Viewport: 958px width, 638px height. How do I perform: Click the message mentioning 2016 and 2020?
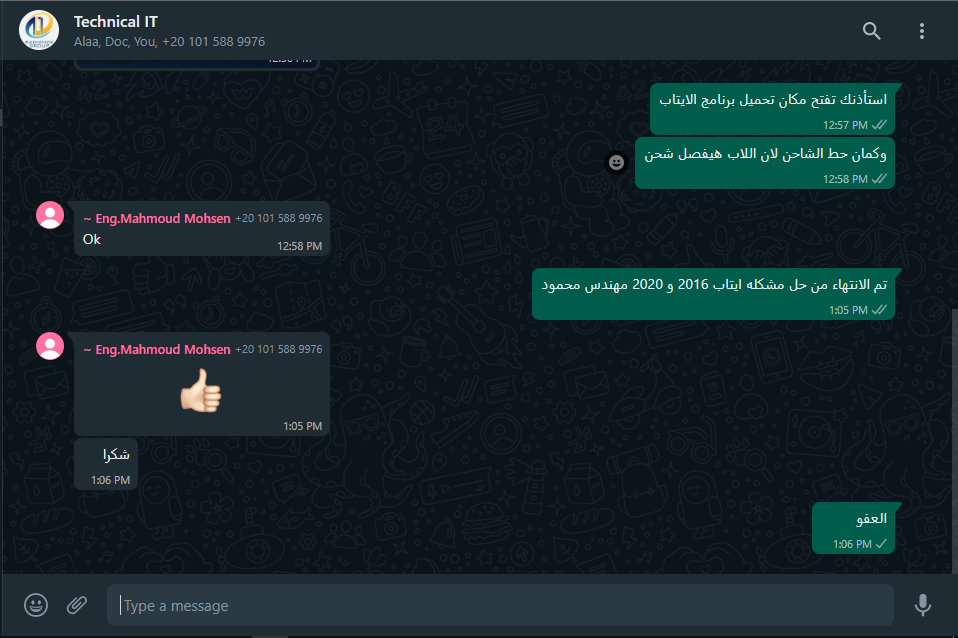click(x=714, y=294)
